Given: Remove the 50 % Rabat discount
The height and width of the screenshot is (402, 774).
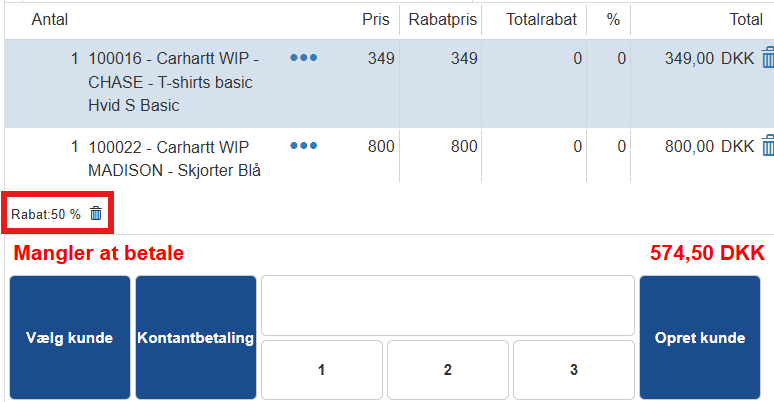Looking at the screenshot, I should [96, 213].
